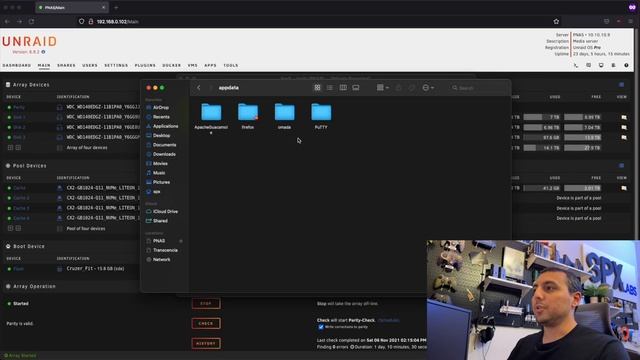Click Cruzer Fit boot device identification
Viewport: 640px width, 360px height.
(x=95, y=269)
